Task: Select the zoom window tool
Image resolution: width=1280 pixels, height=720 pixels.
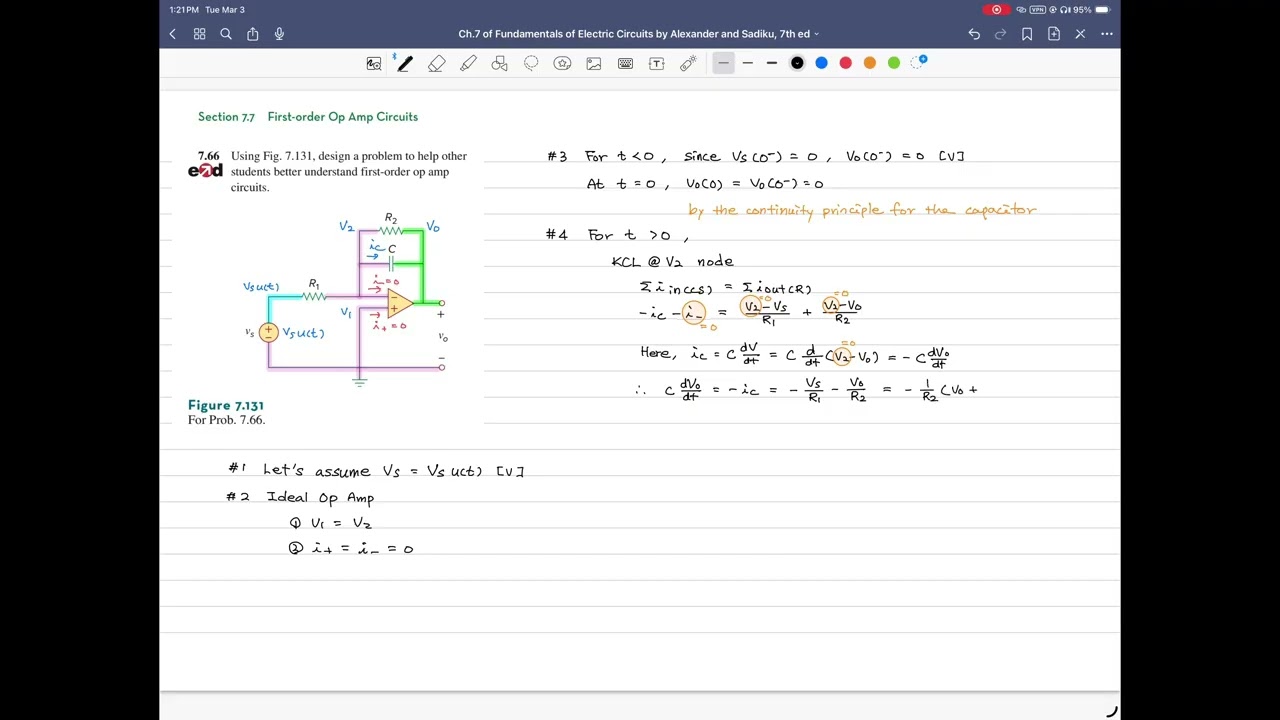Action: click(374, 63)
